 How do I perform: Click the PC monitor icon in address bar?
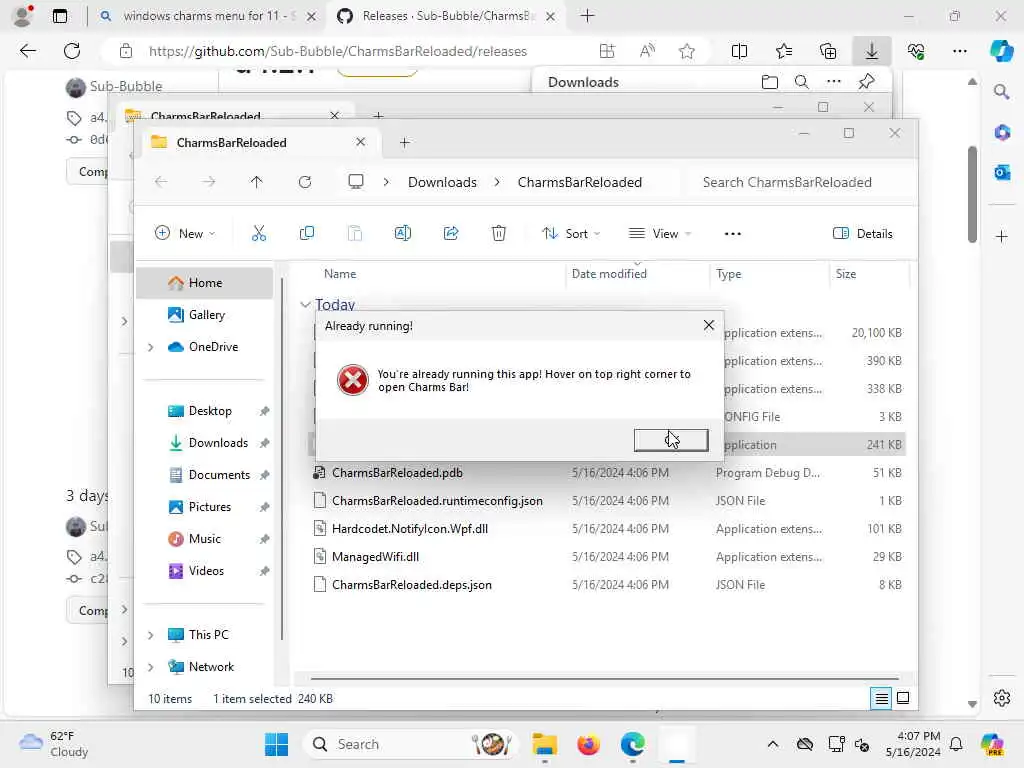356,182
